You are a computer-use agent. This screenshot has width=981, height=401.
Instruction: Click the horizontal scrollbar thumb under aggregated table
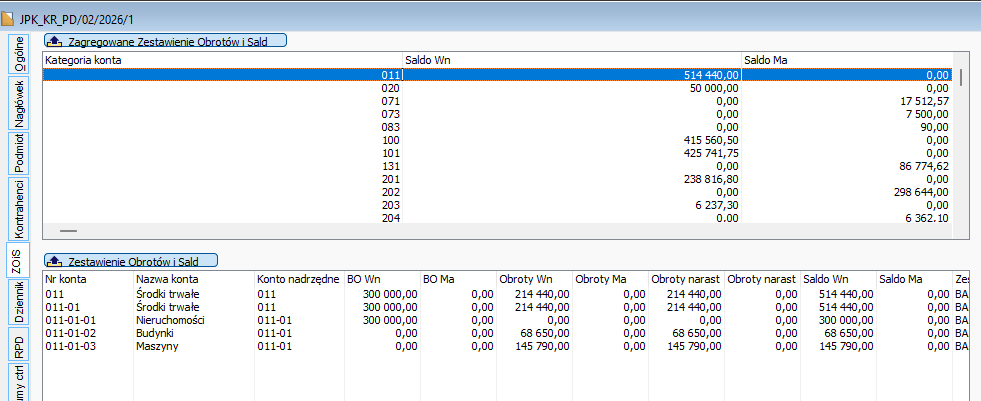pyautogui.click(x=68, y=230)
